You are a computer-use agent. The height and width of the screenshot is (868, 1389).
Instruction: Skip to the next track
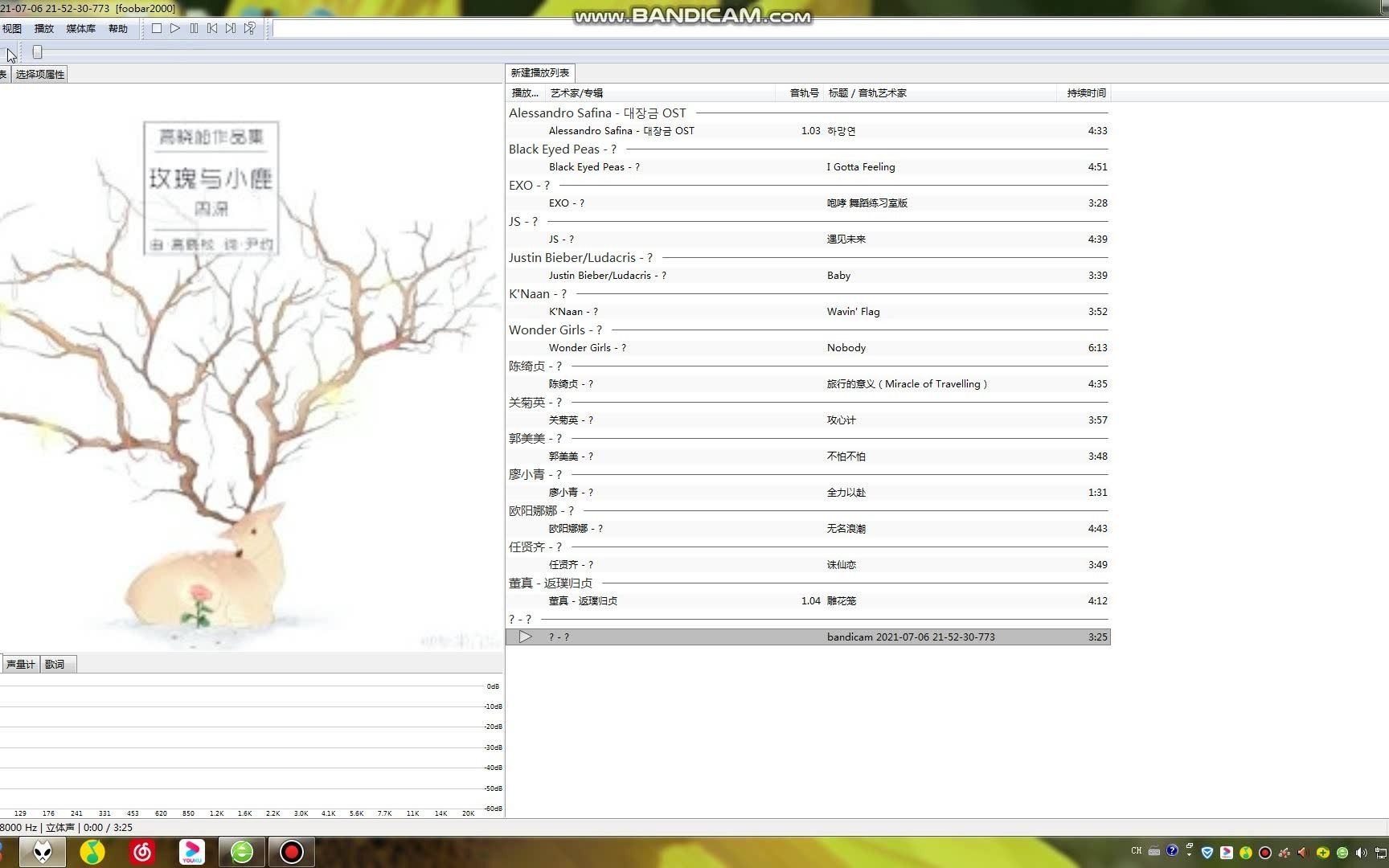(231, 28)
